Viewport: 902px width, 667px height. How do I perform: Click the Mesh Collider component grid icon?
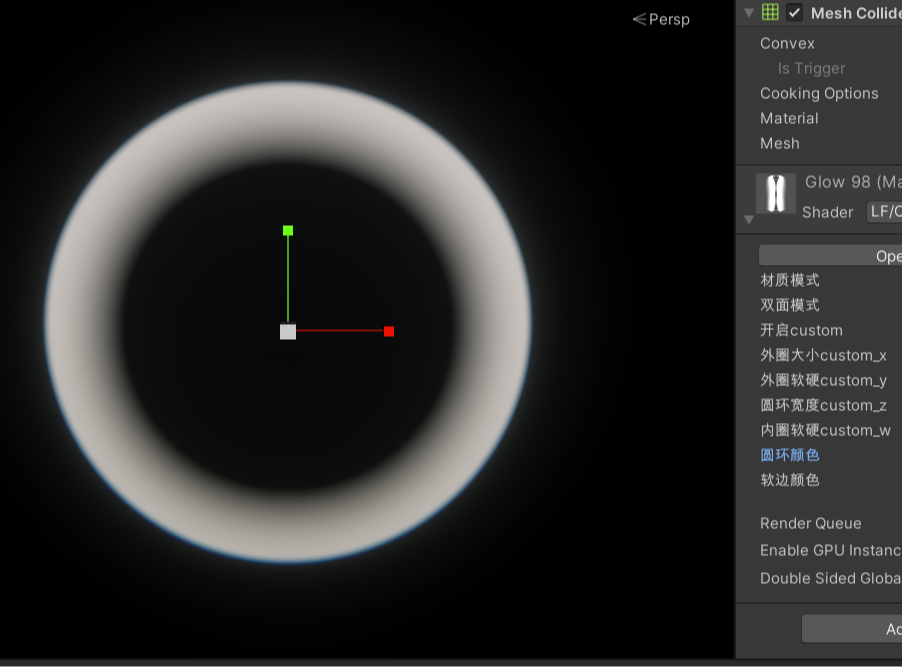click(x=770, y=13)
